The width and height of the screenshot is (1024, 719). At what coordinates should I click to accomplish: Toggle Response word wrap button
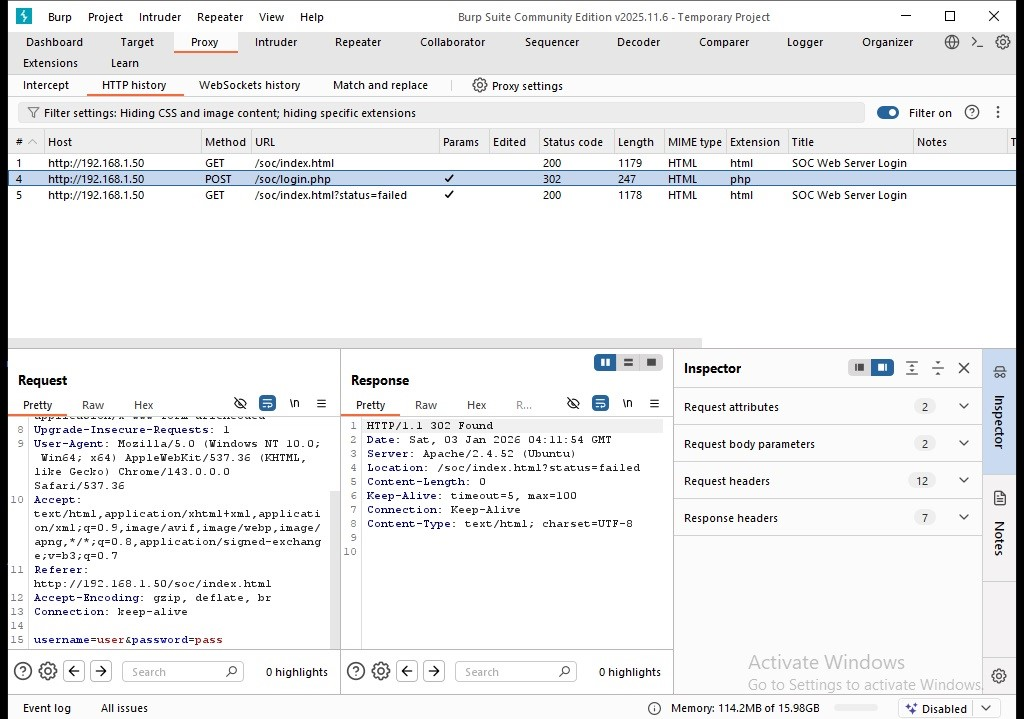[600, 404]
